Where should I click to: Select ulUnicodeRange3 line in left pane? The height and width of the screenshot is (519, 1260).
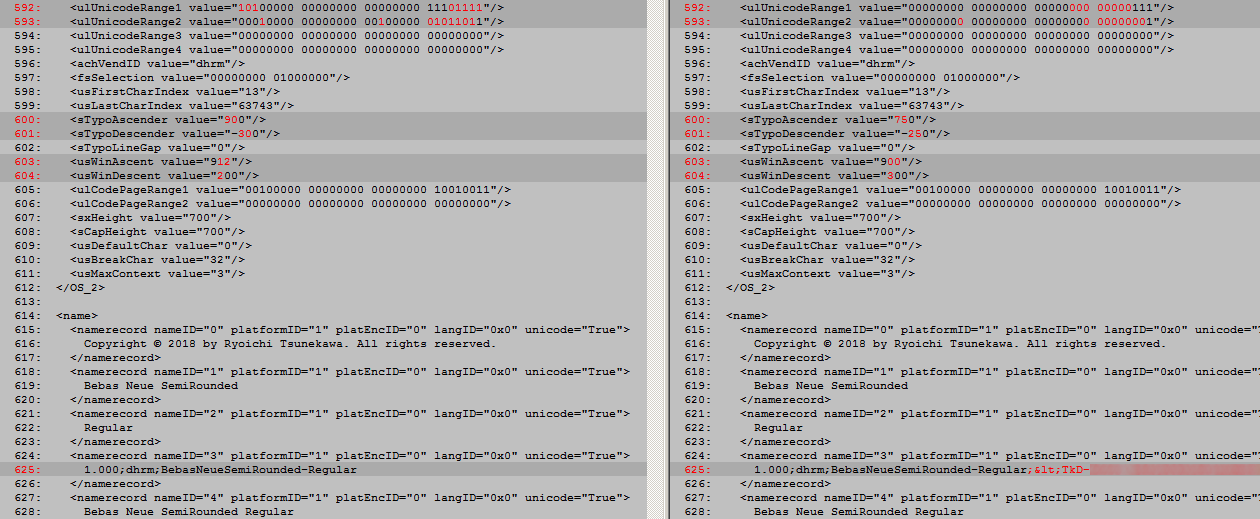287,35
